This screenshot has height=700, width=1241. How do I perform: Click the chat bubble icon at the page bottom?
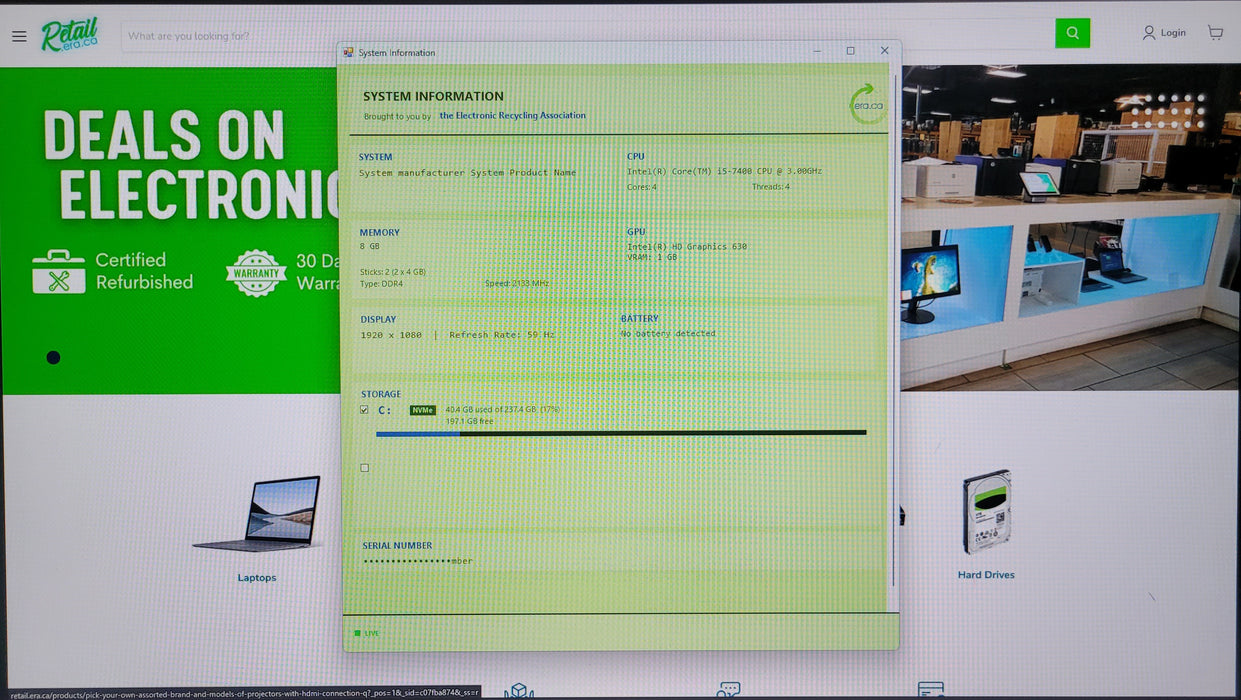[728, 691]
